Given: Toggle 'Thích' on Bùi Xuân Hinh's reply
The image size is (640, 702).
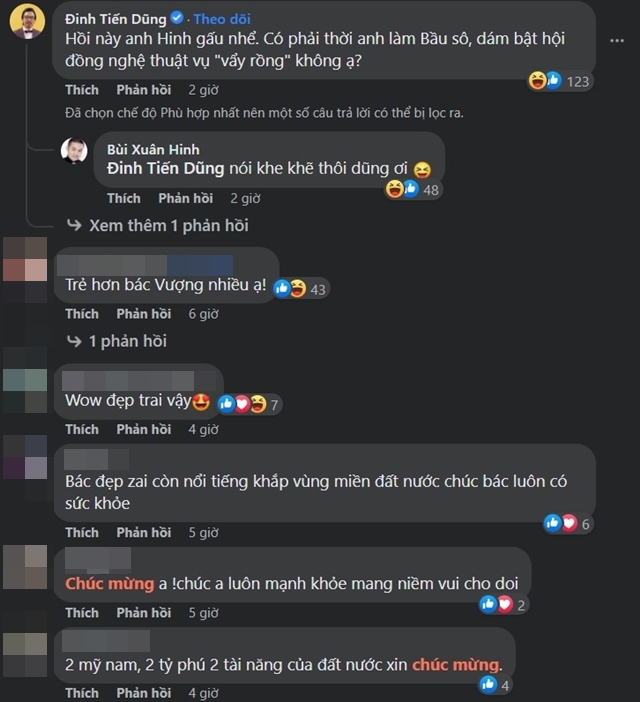Looking at the screenshot, I should (x=124, y=198).
